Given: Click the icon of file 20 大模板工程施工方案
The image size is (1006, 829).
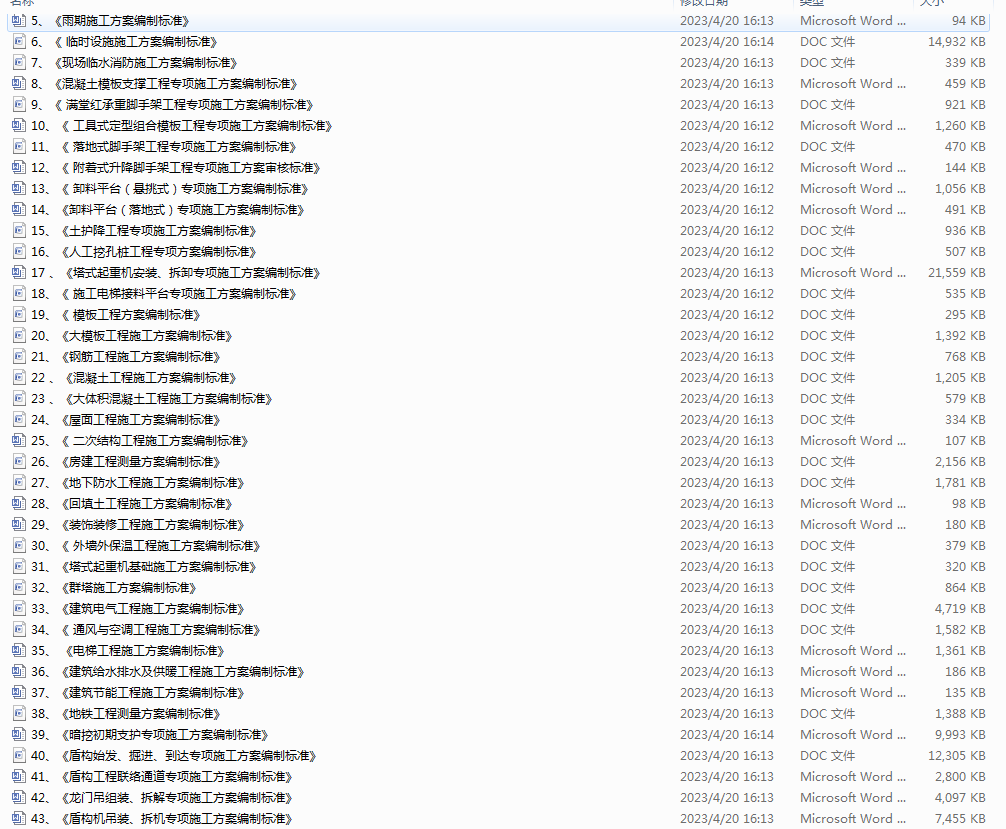Looking at the screenshot, I should pyautogui.click(x=19, y=336).
